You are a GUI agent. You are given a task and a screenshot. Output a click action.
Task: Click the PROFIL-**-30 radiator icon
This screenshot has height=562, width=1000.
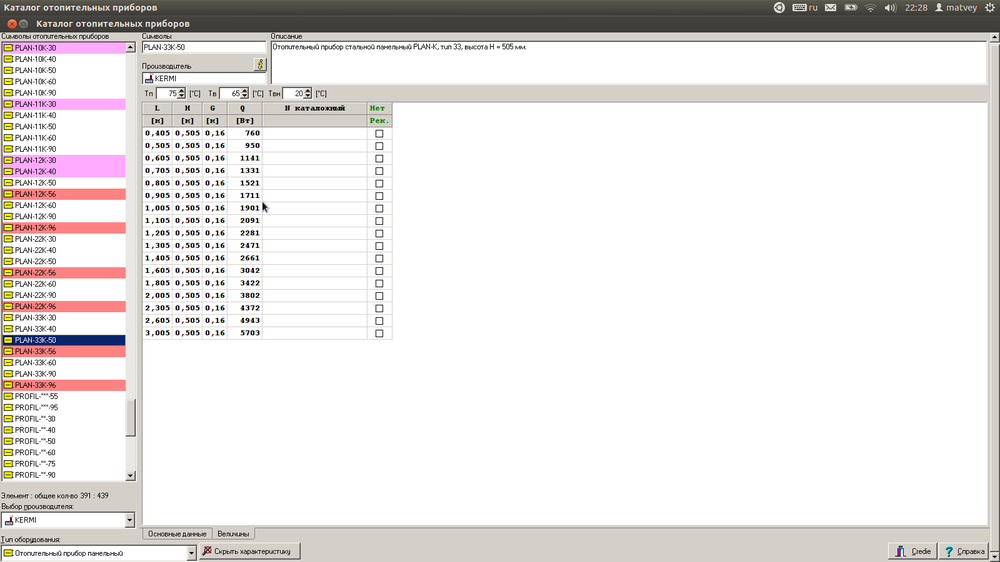coord(8,418)
